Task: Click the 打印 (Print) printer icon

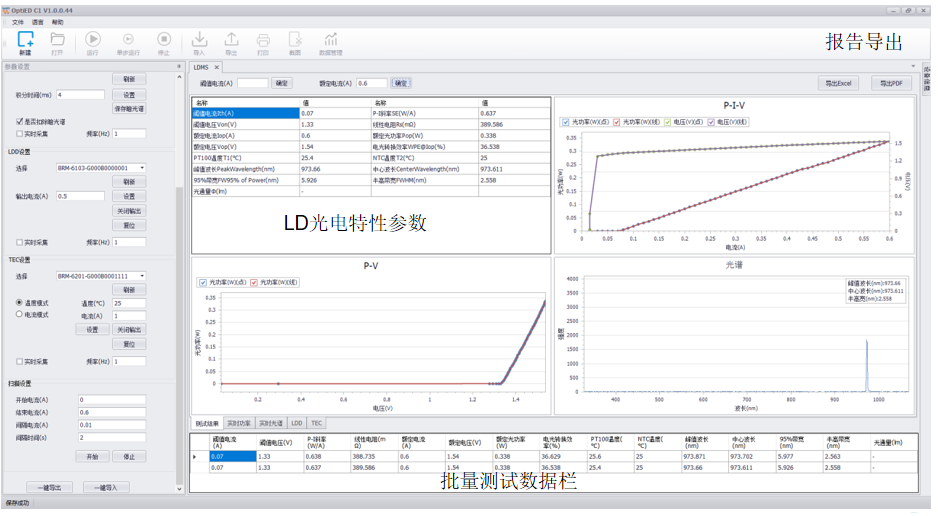Action: tap(263, 40)
